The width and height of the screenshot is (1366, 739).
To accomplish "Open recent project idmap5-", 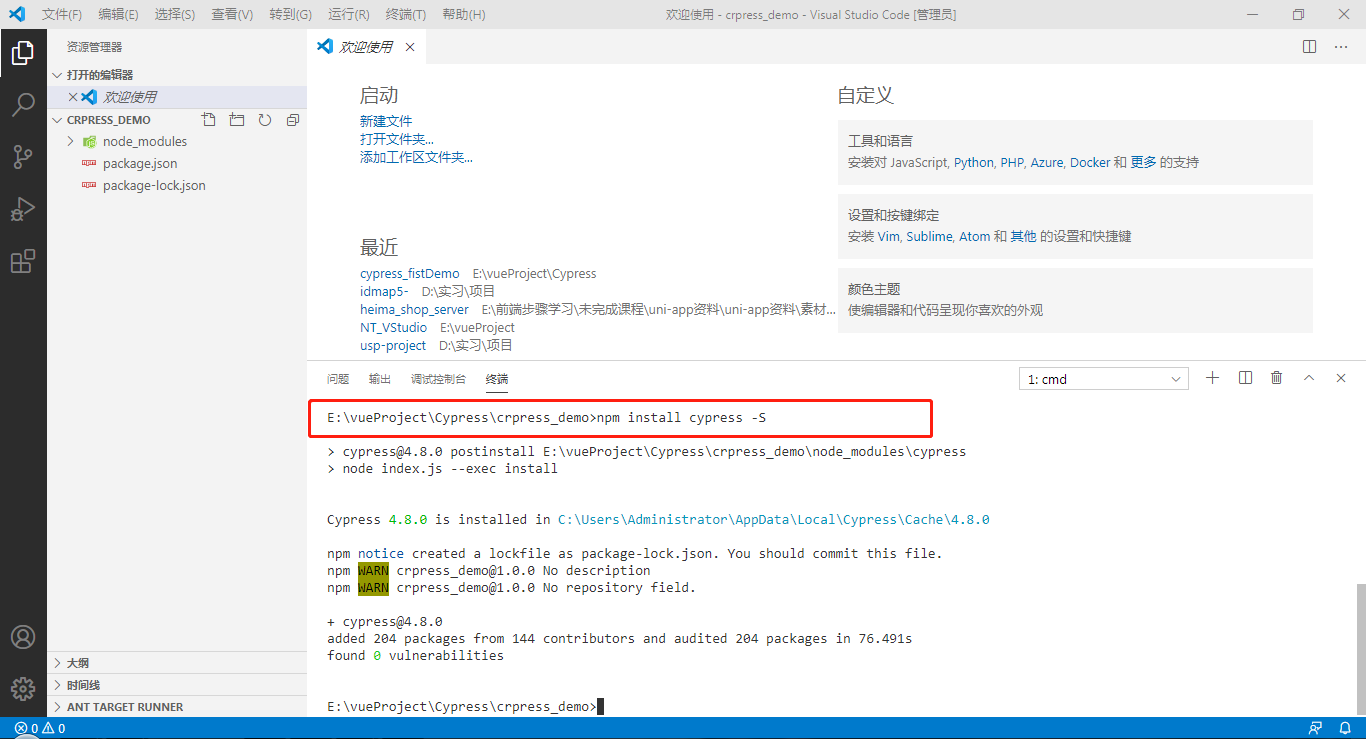I will [384, 291].
